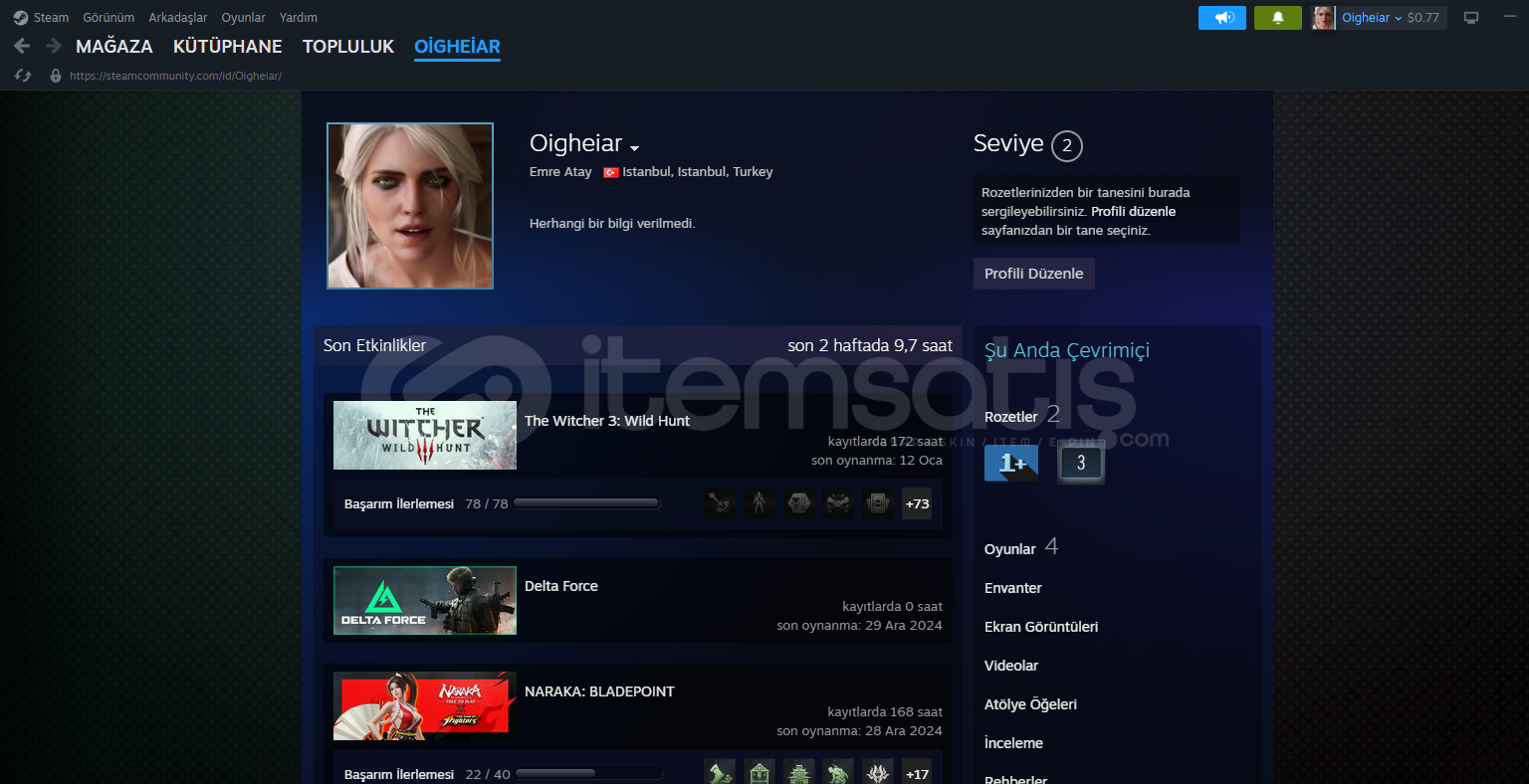Open the Arkadaşlar menu
This screenshot has height=784, width=1529.
click(x=177, y=18)
